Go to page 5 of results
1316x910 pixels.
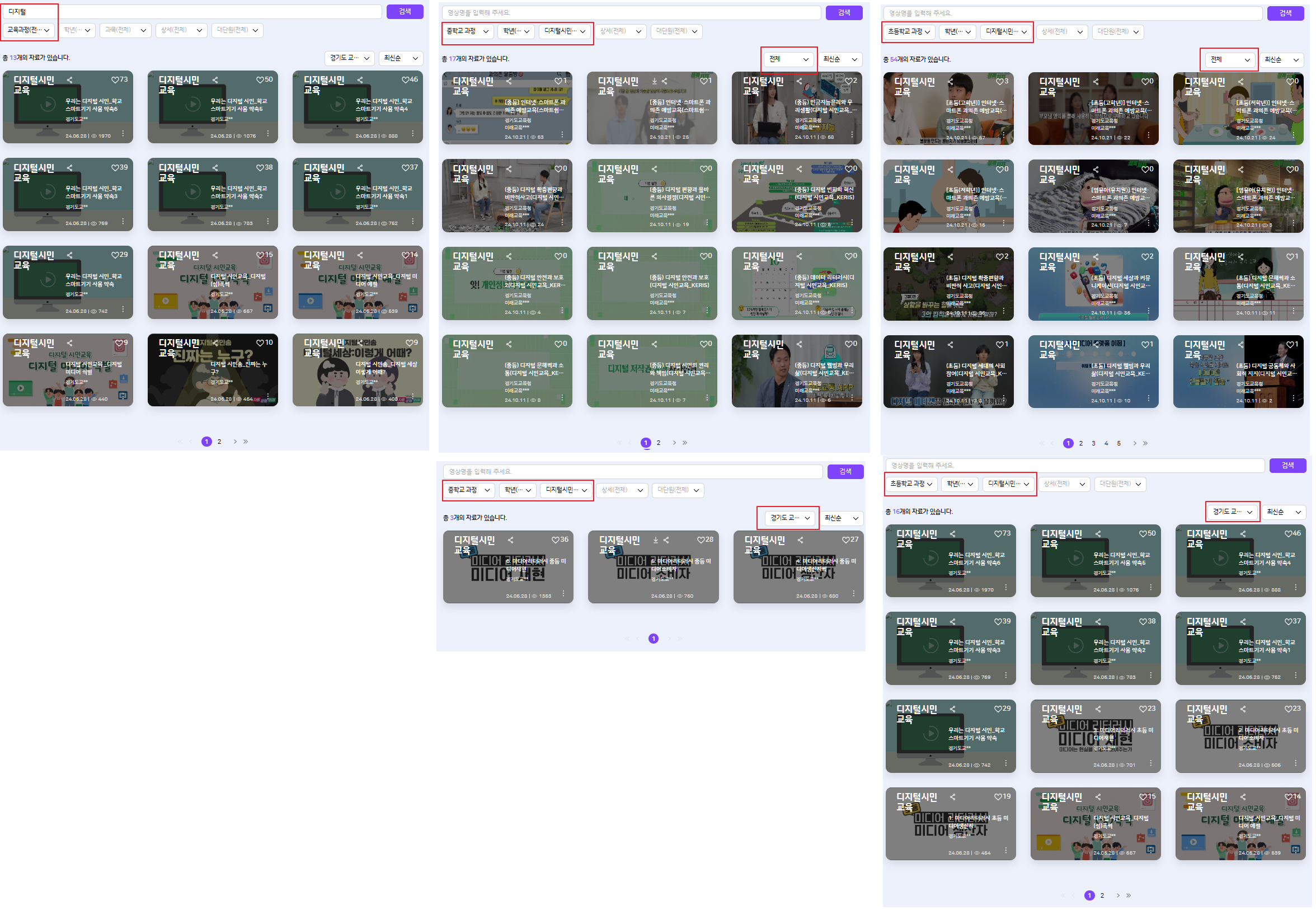click(1119, 444)
